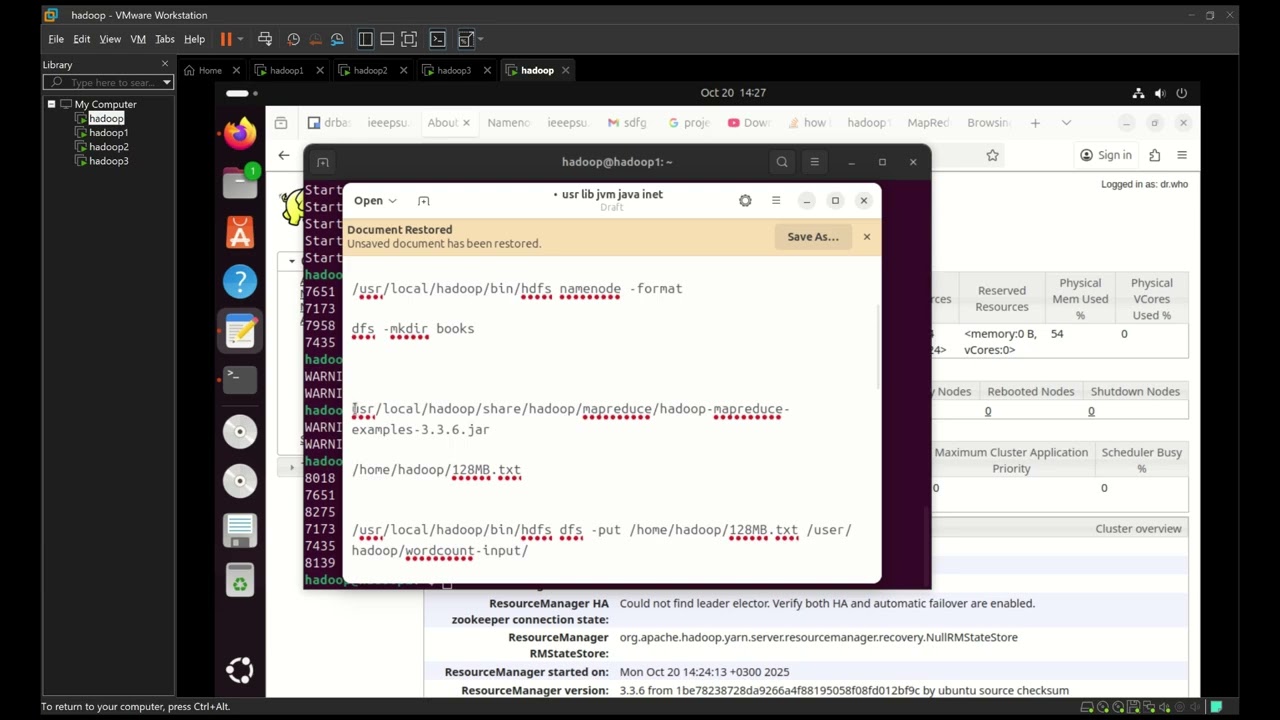Click the Sign in button in Firefox
This screenshot has width=1280, height=720.
tap(1106, 155)
